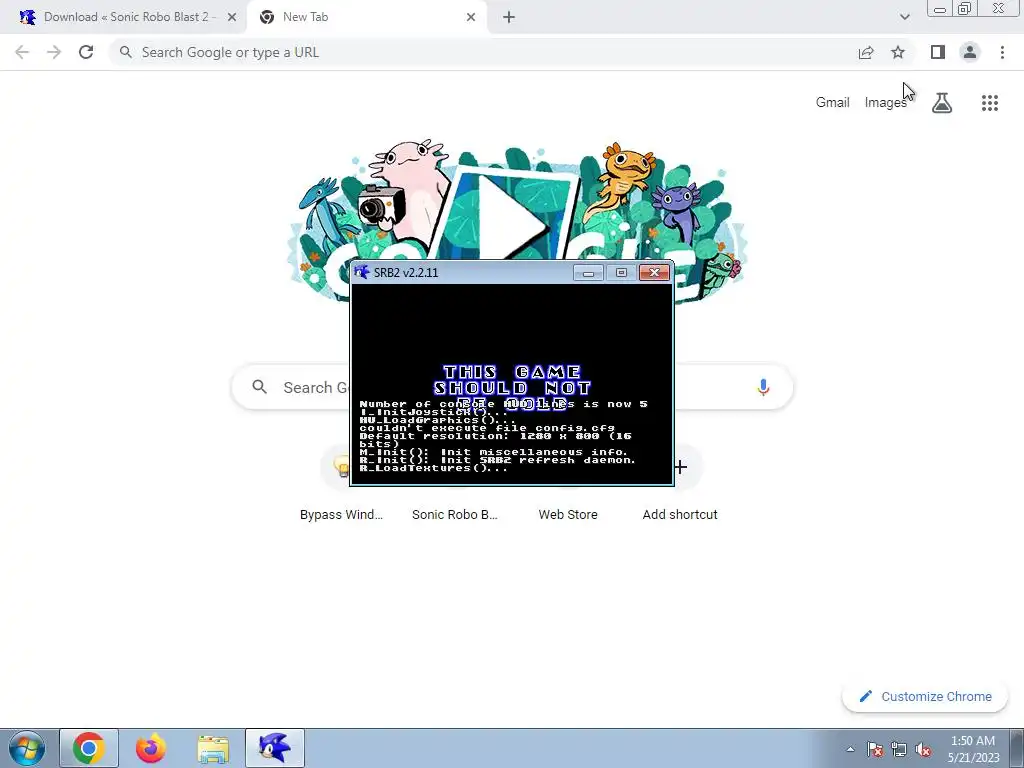1024x768 pixels.
Task: Open the Web Store shortcut
Action: [568, 514]
